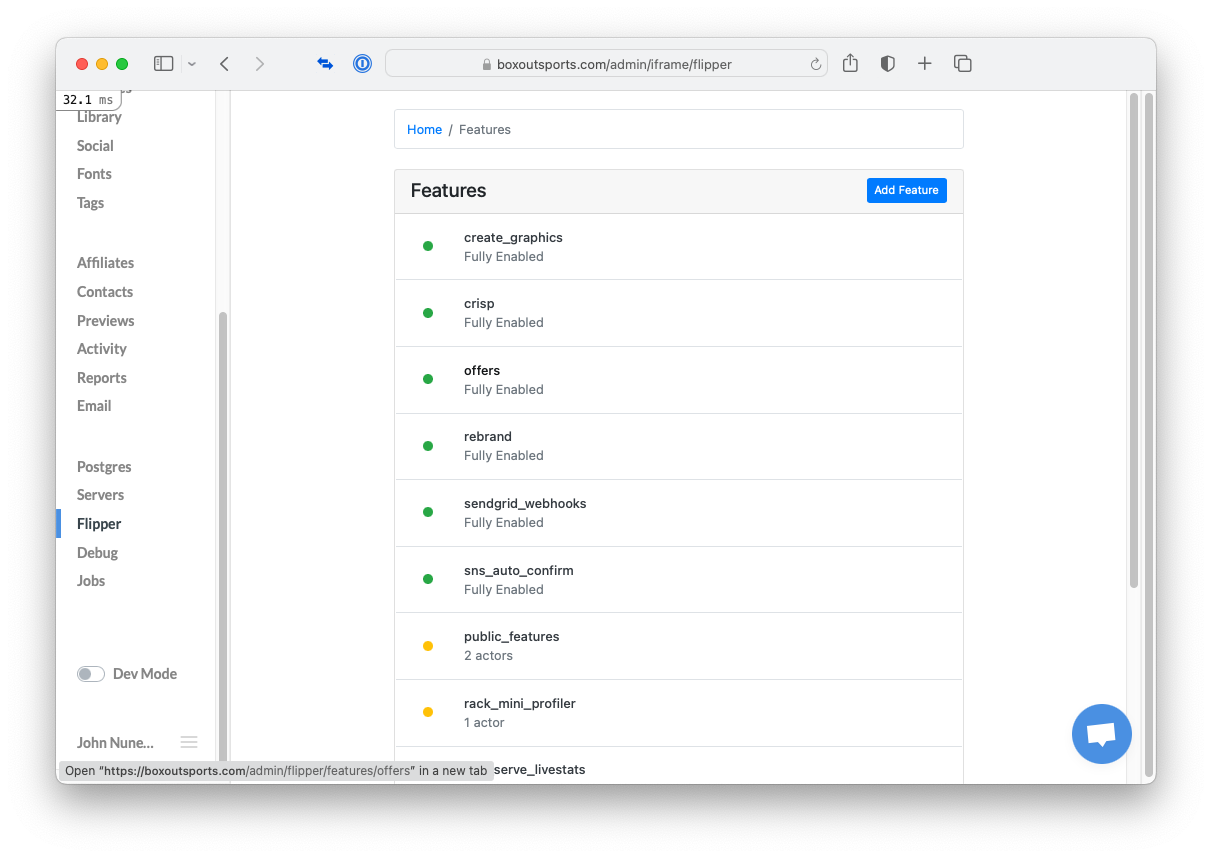
Task: Open Servers in the sidebar
Action: coord(100,495)
